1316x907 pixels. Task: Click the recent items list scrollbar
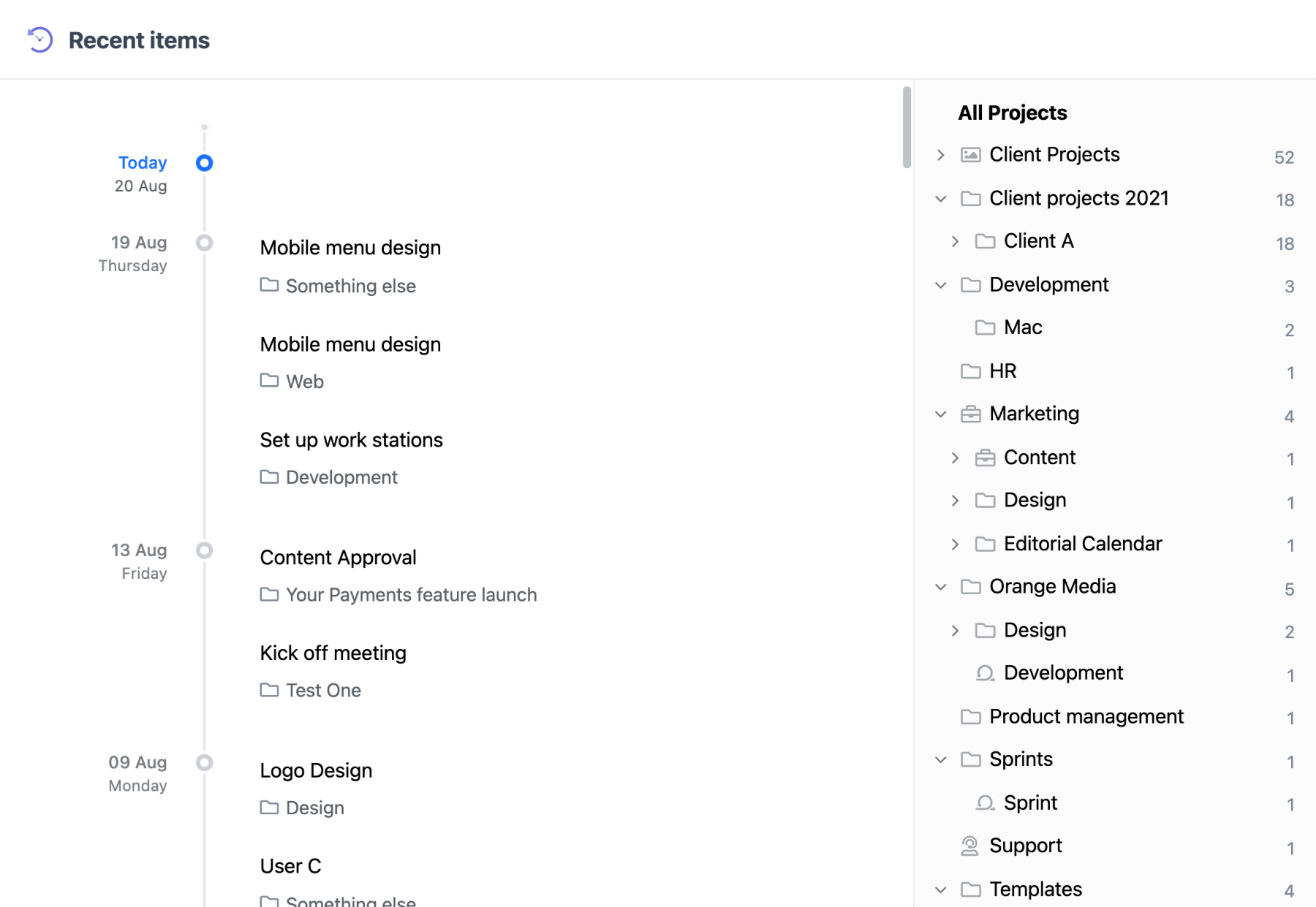(907, 127)
